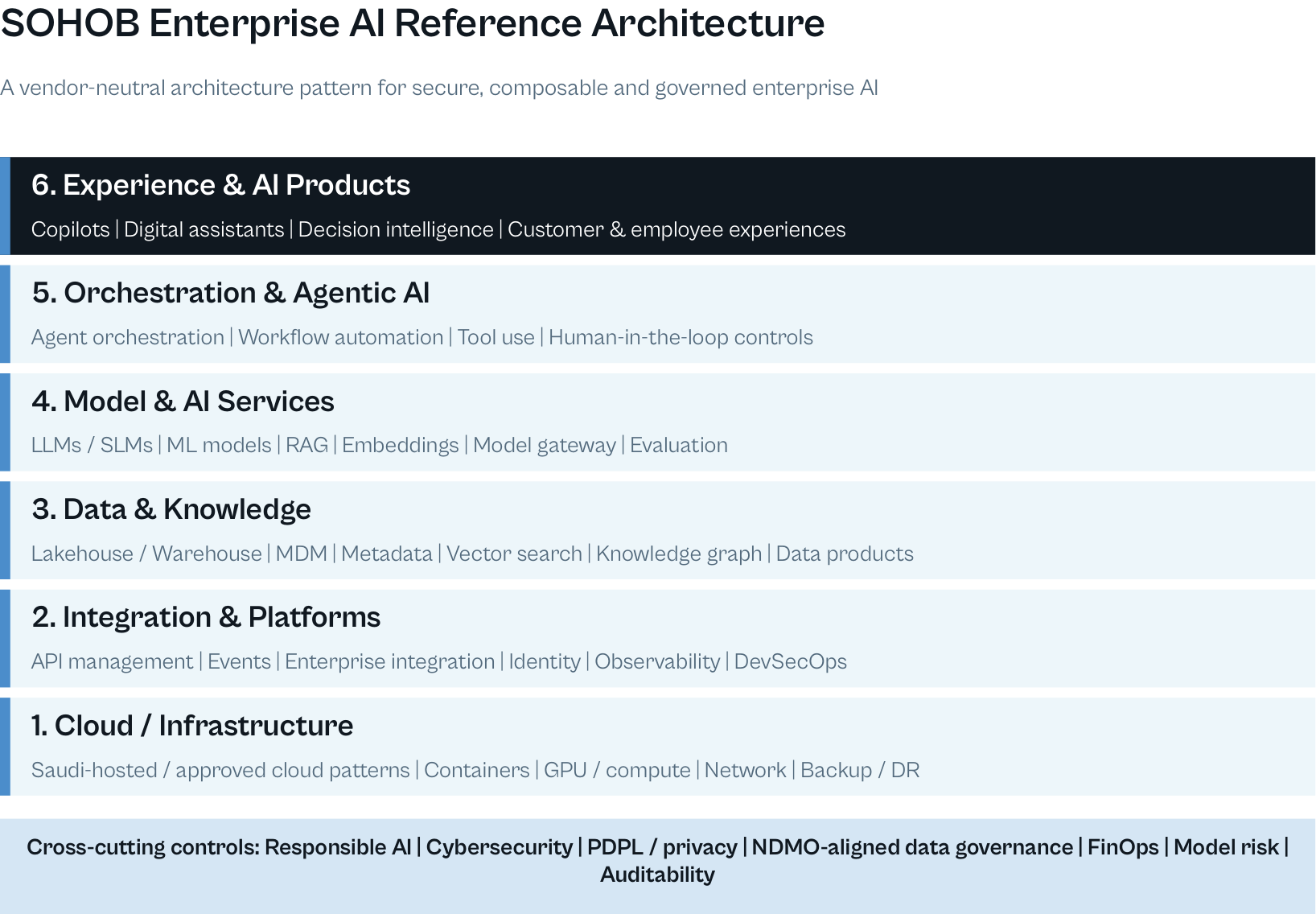The width and height of the screenshot is (1316, 914).
Task: Select the '4. Model & AI Services' heading
Action: (x=183, y=401)
